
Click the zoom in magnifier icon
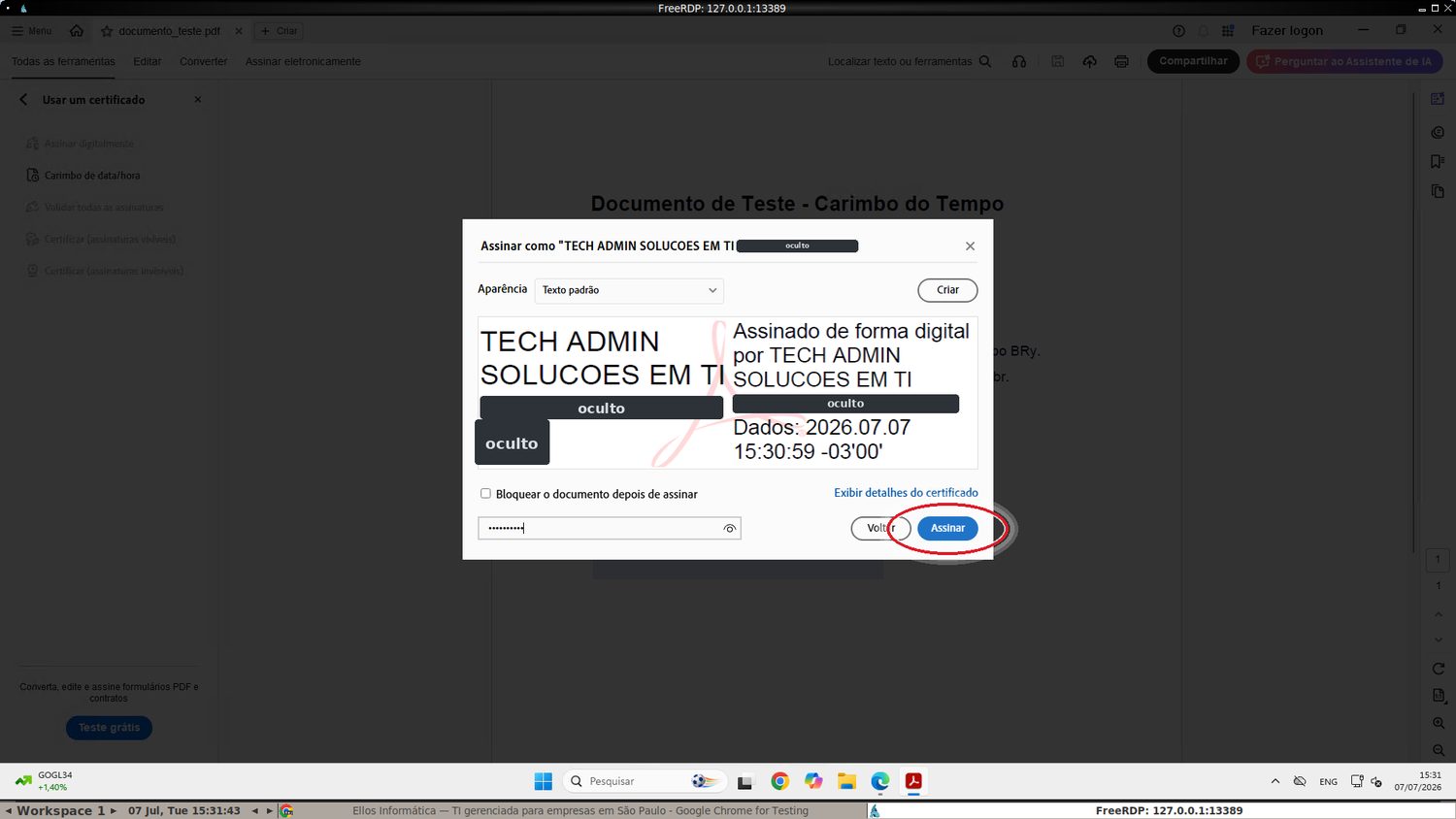pos(1438,723)
